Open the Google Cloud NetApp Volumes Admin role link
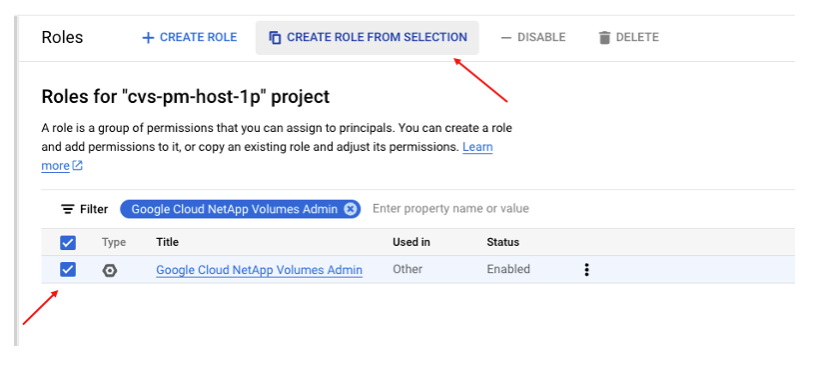Image resolution: width=824 pixels, height=366 pixels. pyautogui.click(x=259, y=270)
